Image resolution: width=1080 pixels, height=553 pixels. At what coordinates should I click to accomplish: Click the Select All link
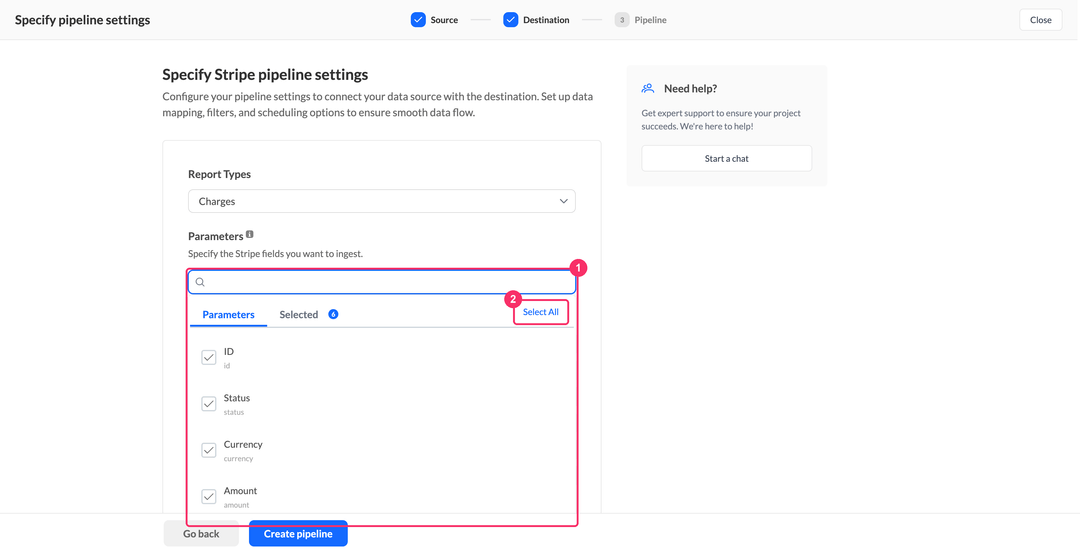(x=541, y=312)
